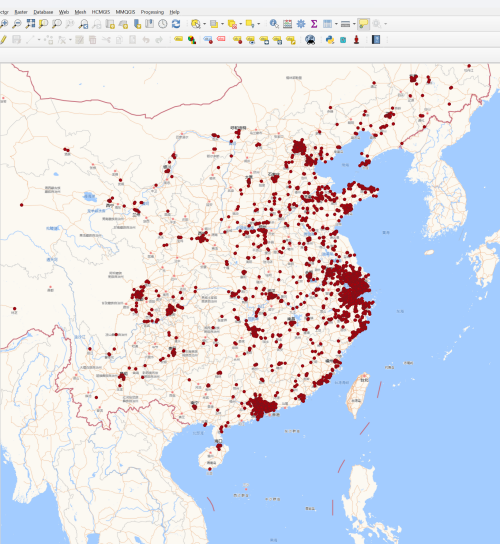Select the Identify Features tool
Viewport: 500px width, 544px height.
pos(274,24)
